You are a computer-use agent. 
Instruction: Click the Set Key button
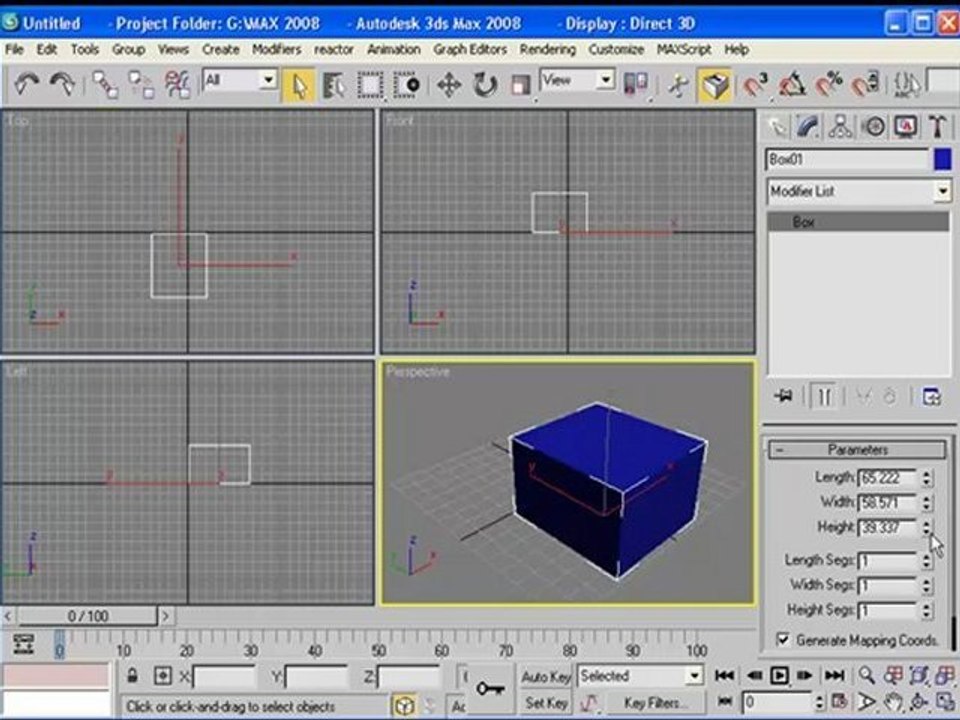click(546, 703)
